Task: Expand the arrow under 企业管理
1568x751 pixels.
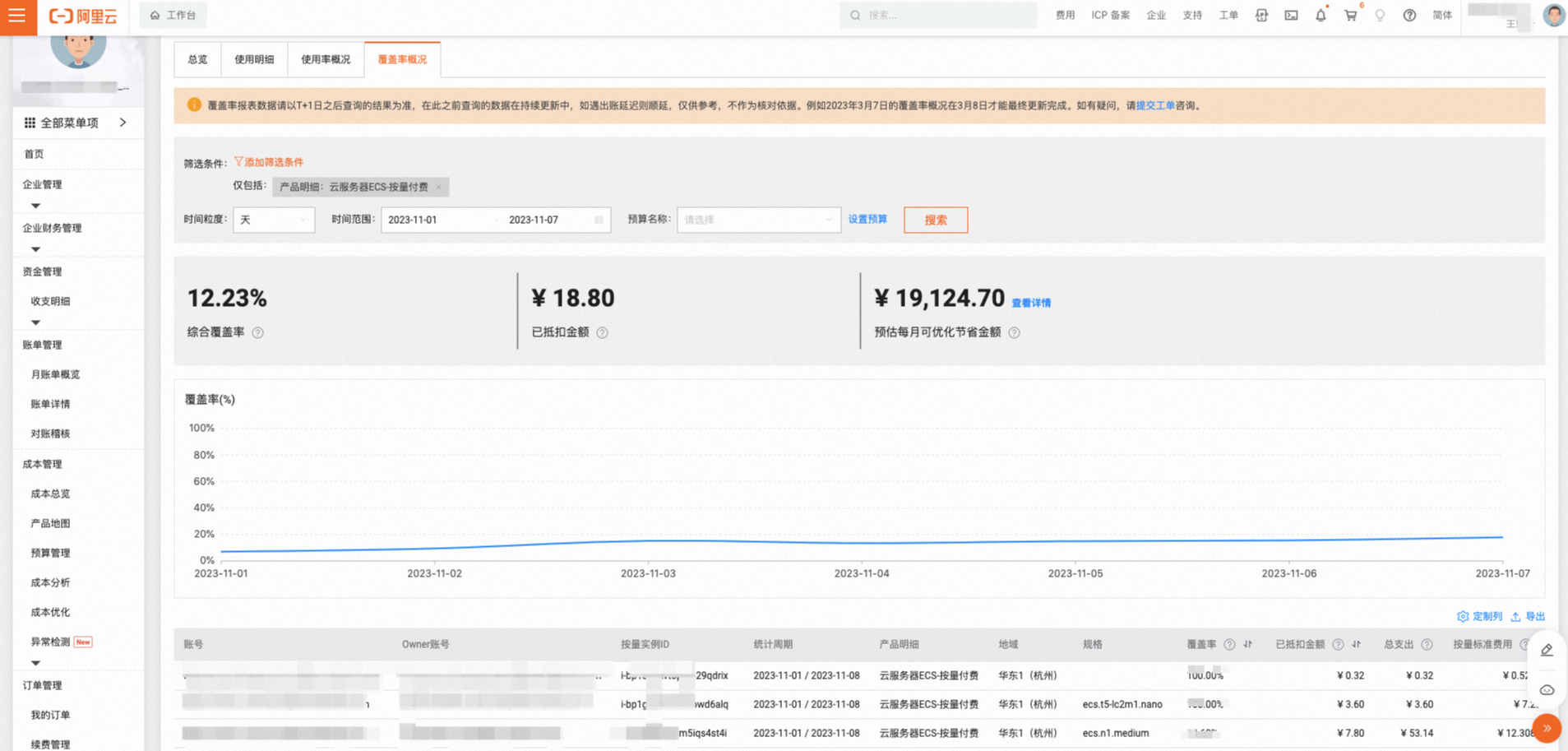Action: [35, 206]
